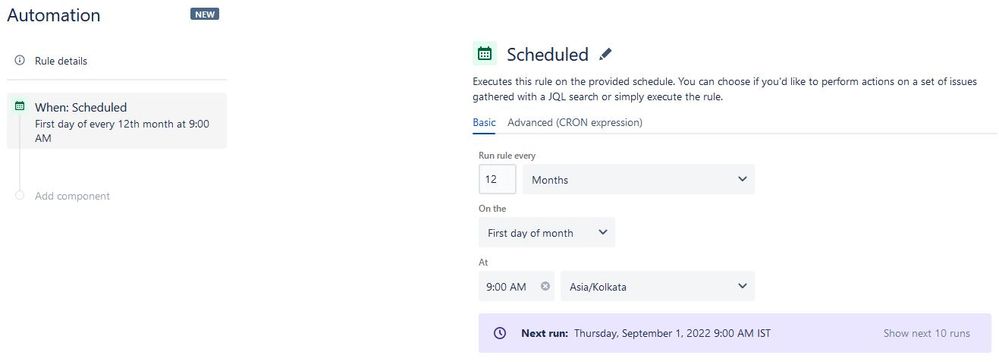Click the Scheduled heading title

click(x=547, y=54)
